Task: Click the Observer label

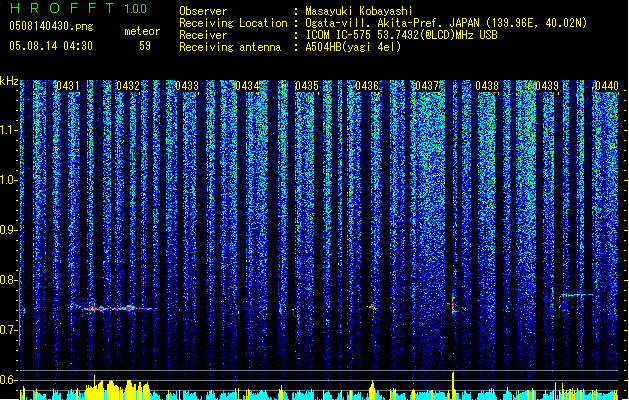Action: click(x=203, y=11)
